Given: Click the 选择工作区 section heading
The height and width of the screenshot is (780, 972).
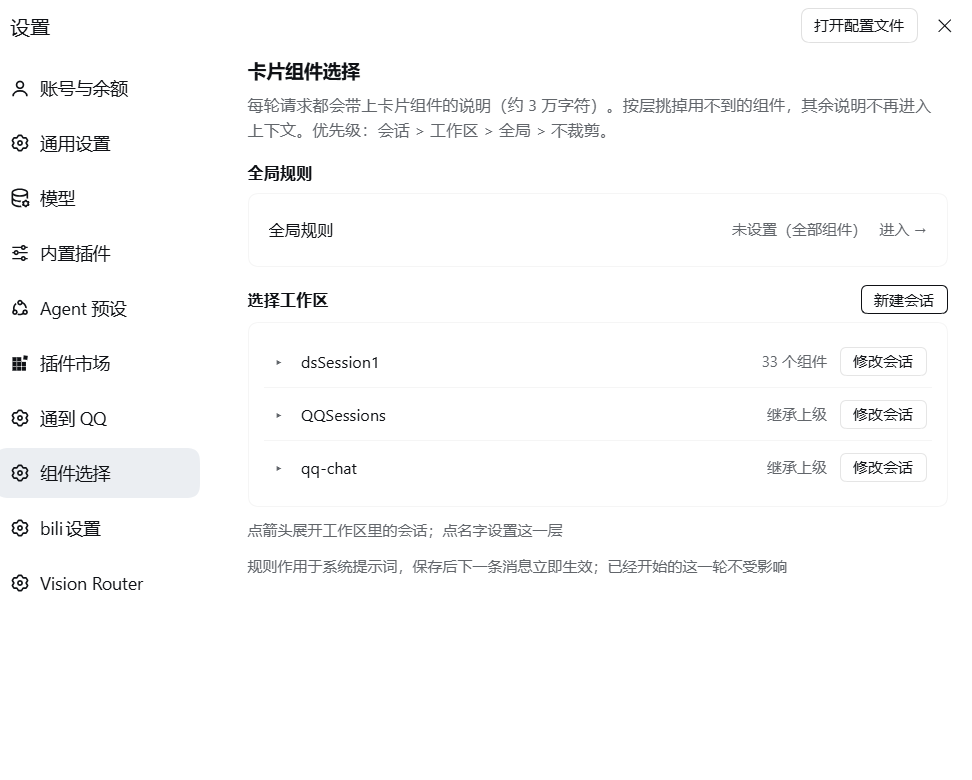Looking at the screenshot, I should (x=288, y=301).
